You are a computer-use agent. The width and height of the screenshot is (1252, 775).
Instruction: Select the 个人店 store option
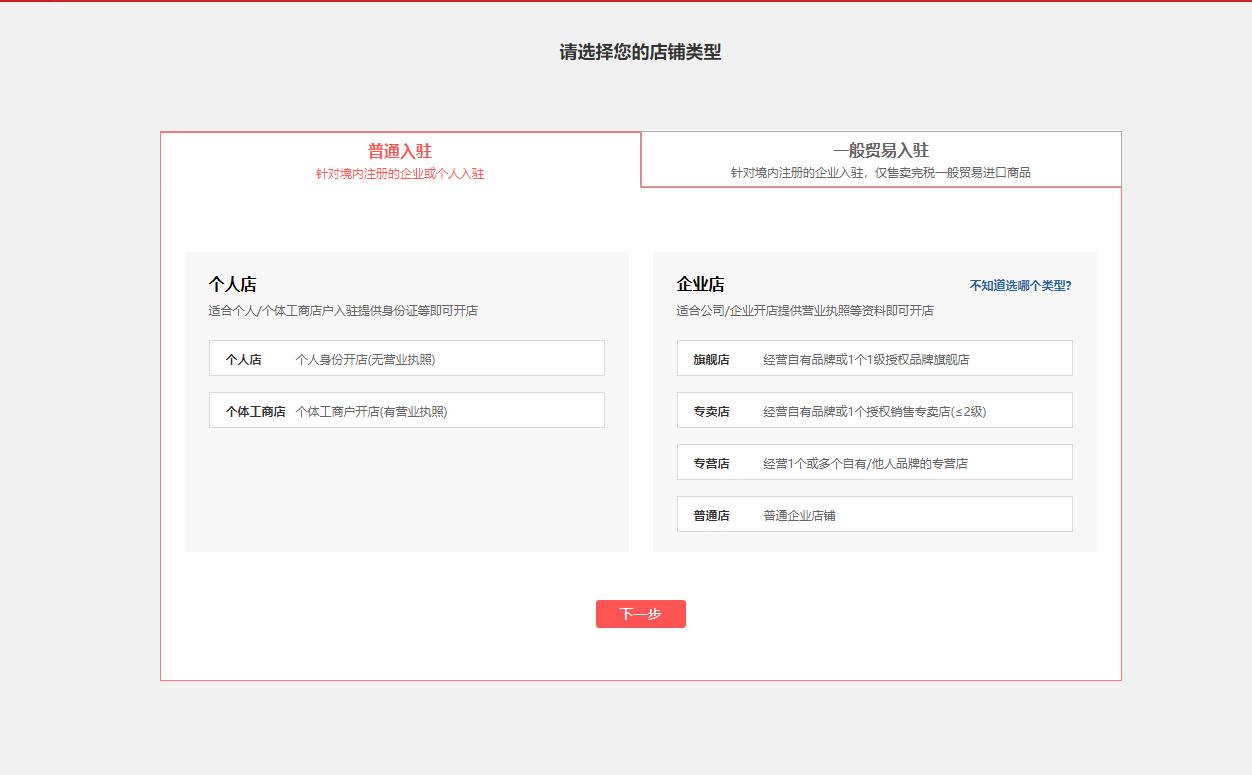tap(404, 357)
